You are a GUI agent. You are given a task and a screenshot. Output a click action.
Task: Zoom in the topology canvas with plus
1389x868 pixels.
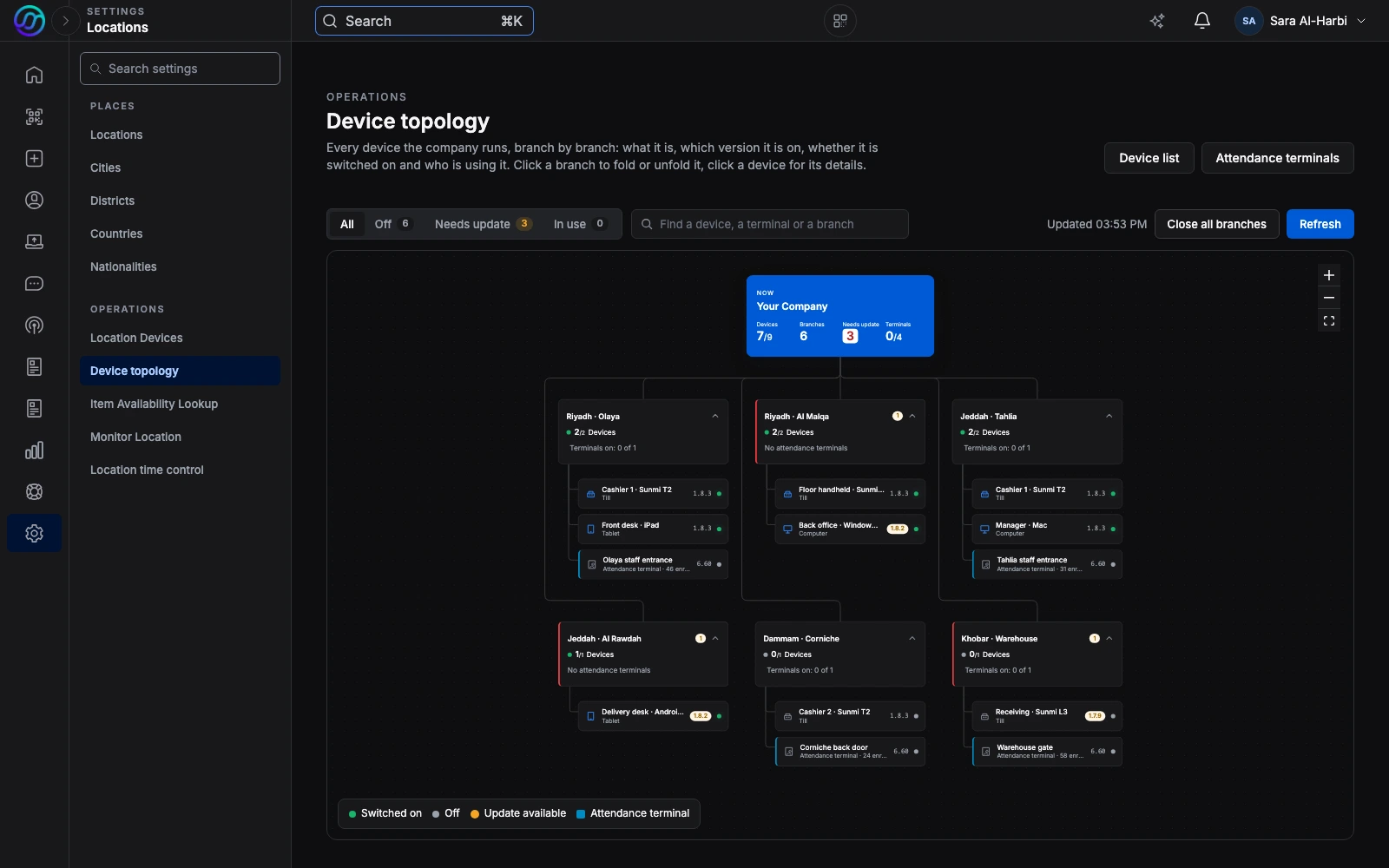pos(1328,275)
